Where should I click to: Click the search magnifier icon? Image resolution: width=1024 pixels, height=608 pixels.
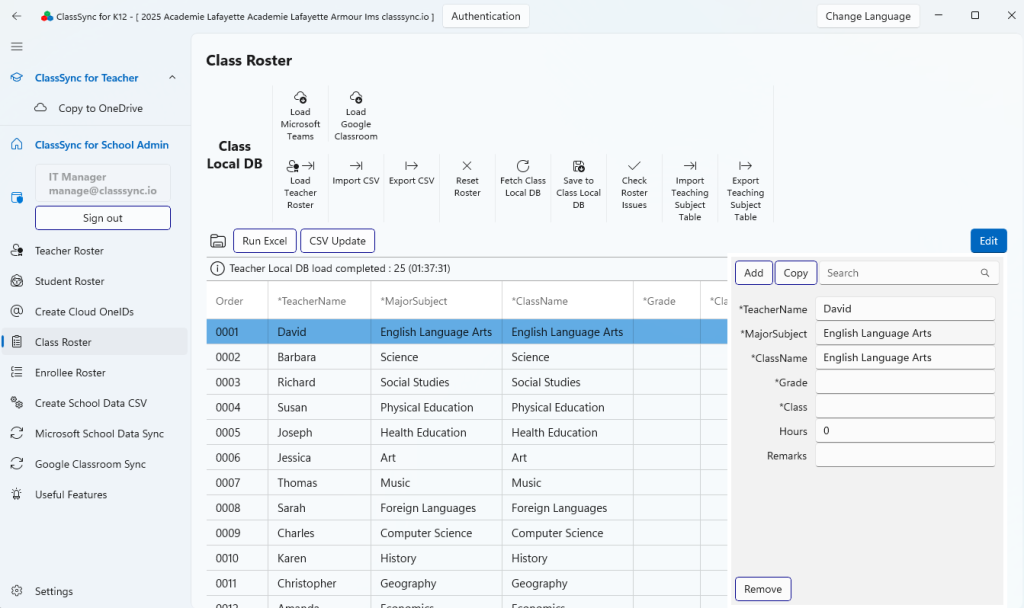(x=985, y=273)
